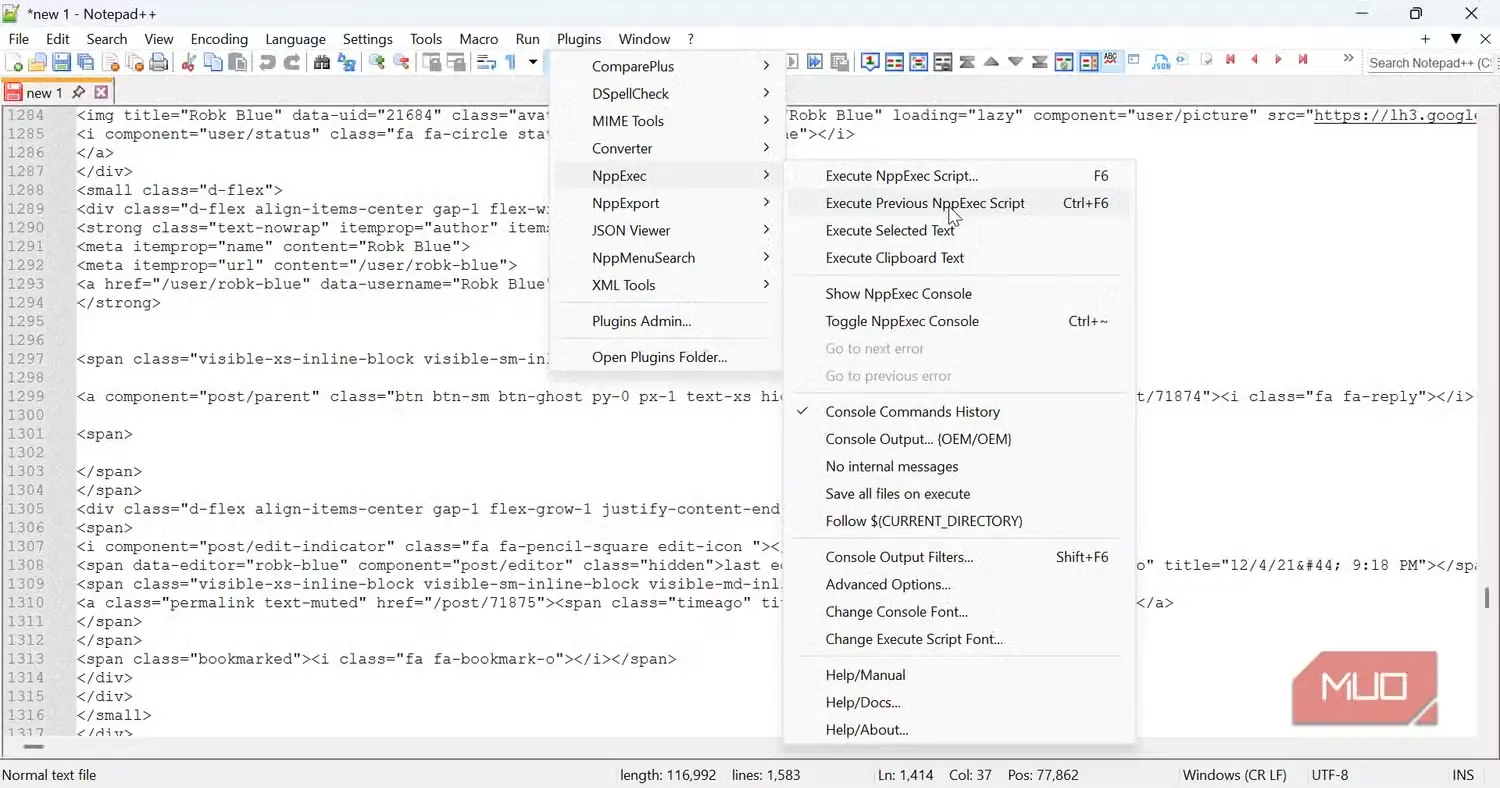Click the Open file folder icon
The width and height of the screenshot is (1500, 788).
pos(38,62)
